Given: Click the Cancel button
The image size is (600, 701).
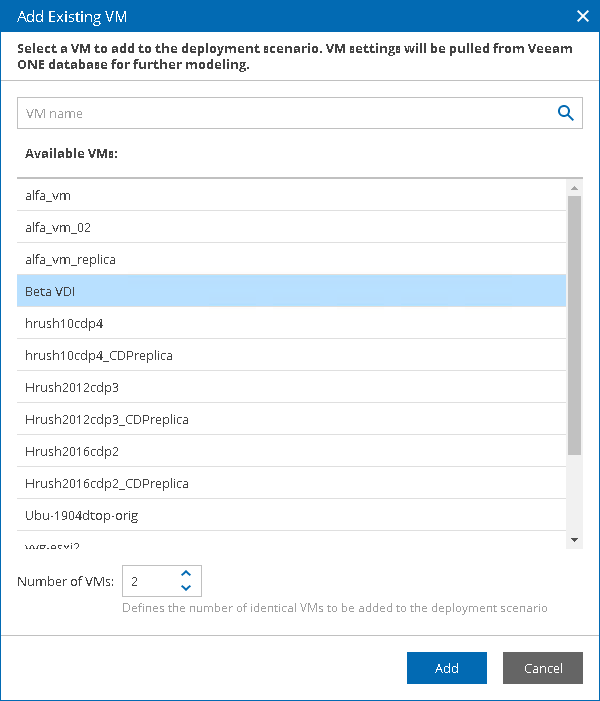Looking at the screenshot, I should click(x=542, y=668).
